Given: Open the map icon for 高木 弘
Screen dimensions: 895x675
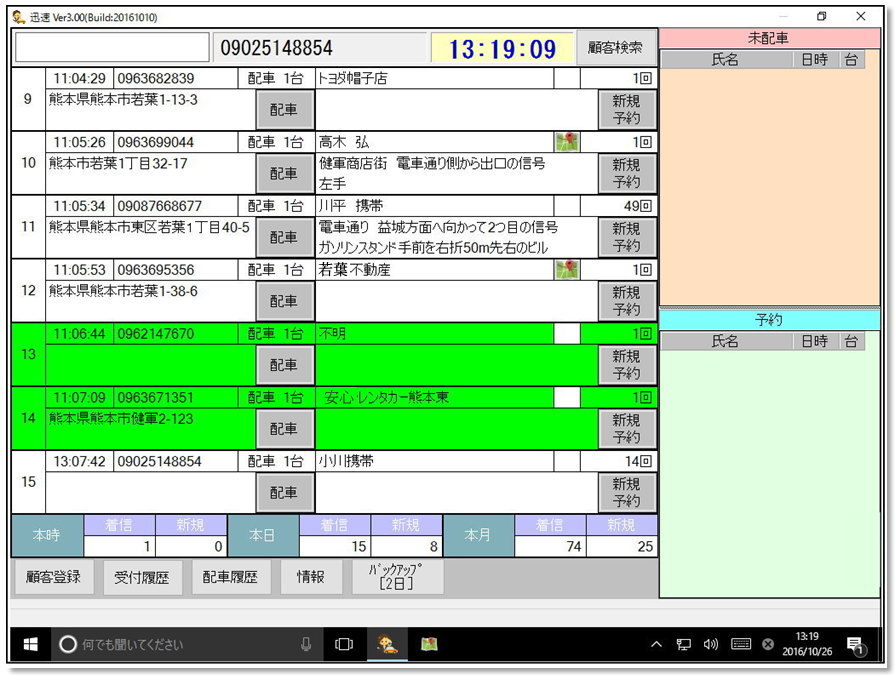Looking at the screenshot, I should [567, 142].
